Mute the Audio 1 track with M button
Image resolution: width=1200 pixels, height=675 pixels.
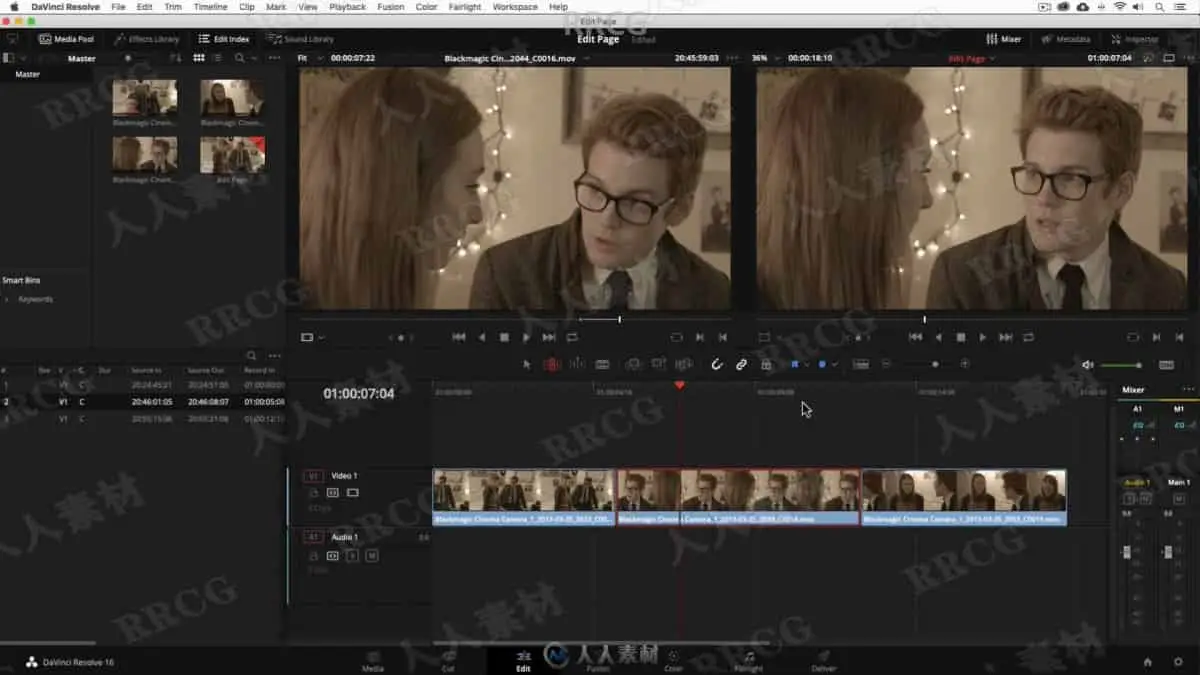click(371, 555)
